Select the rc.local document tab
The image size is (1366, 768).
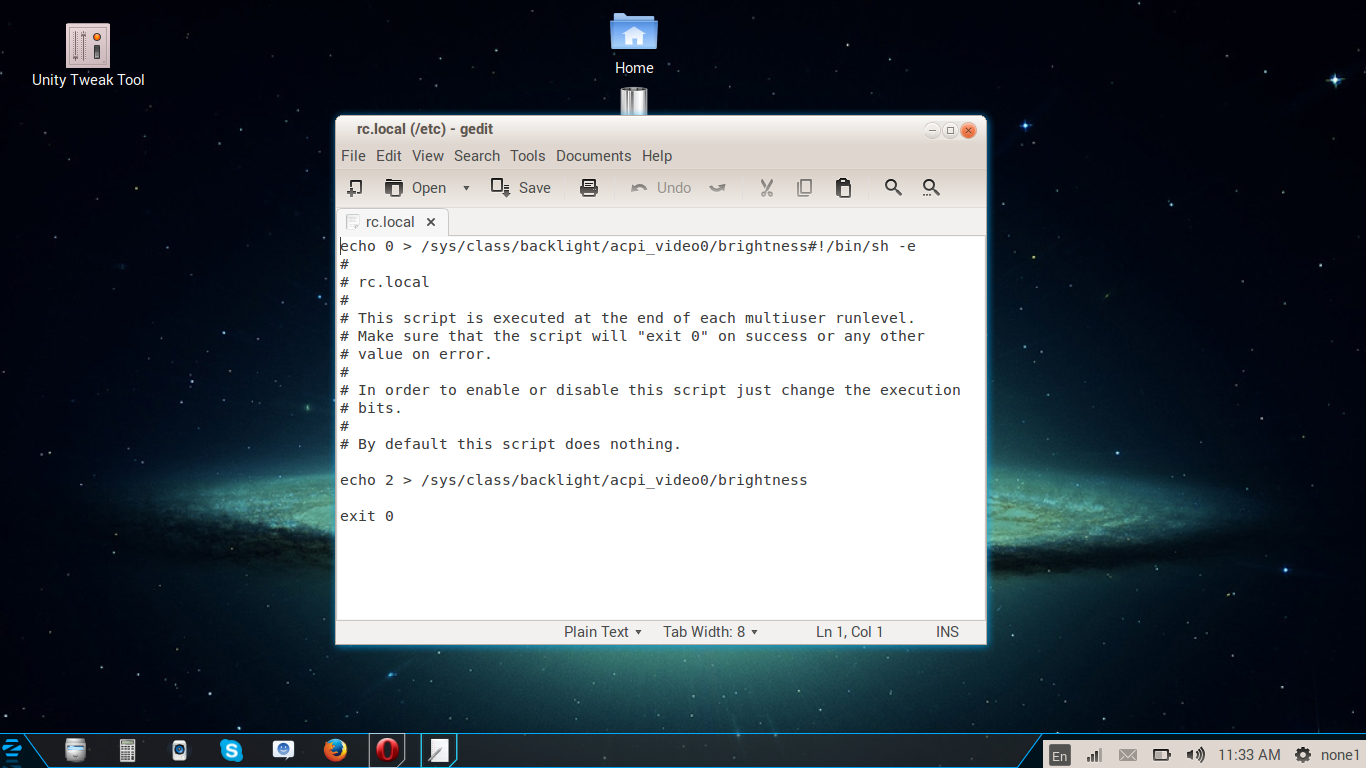pyautogui.click(x=389, y=222)
